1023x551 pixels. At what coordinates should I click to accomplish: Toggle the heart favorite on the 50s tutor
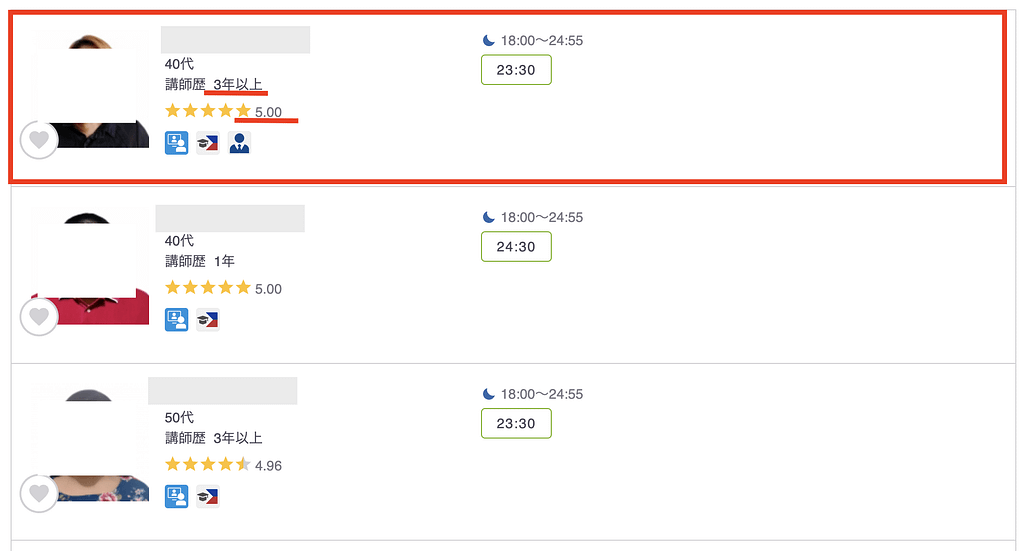39,493
